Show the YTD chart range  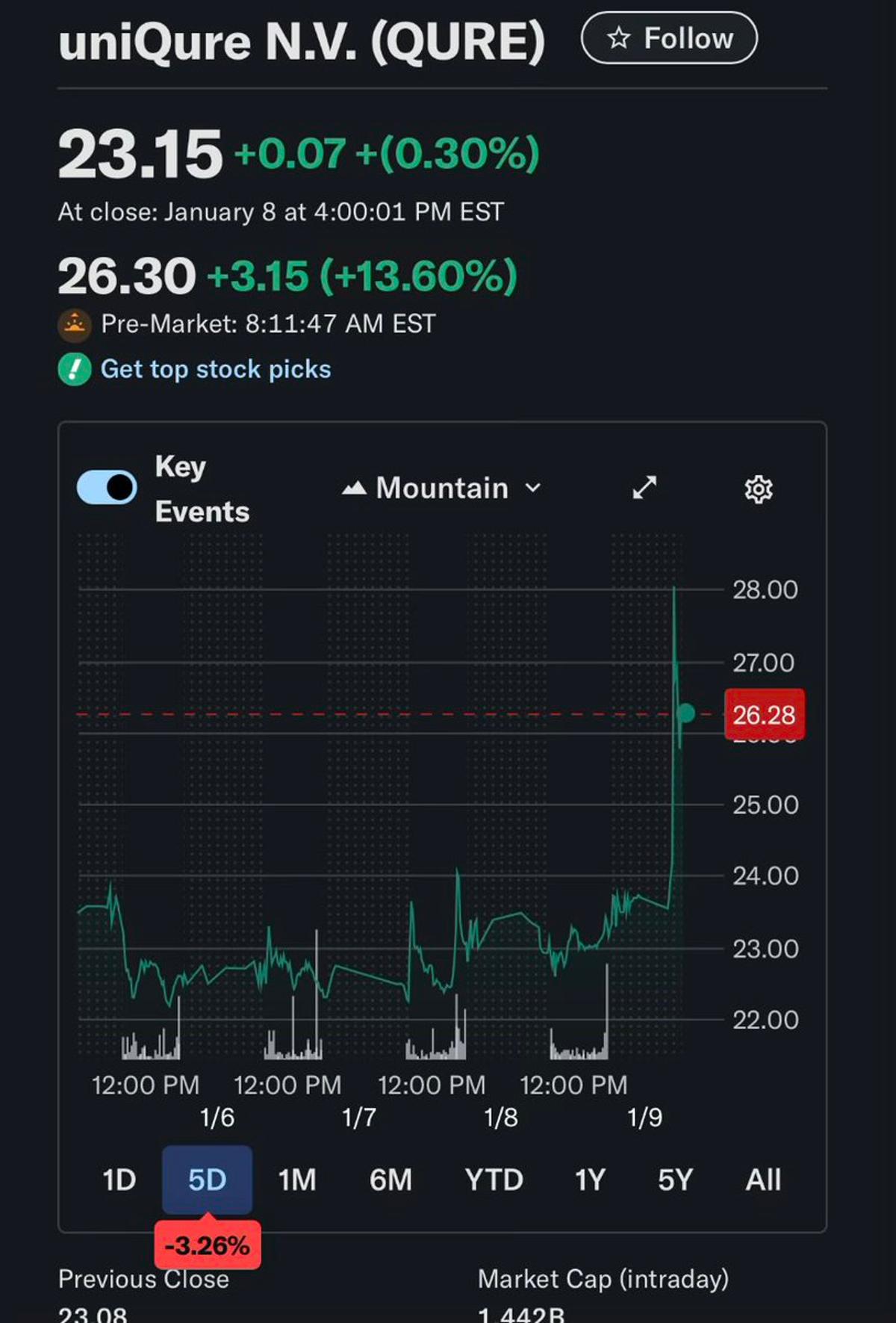tap(494, 1180)
